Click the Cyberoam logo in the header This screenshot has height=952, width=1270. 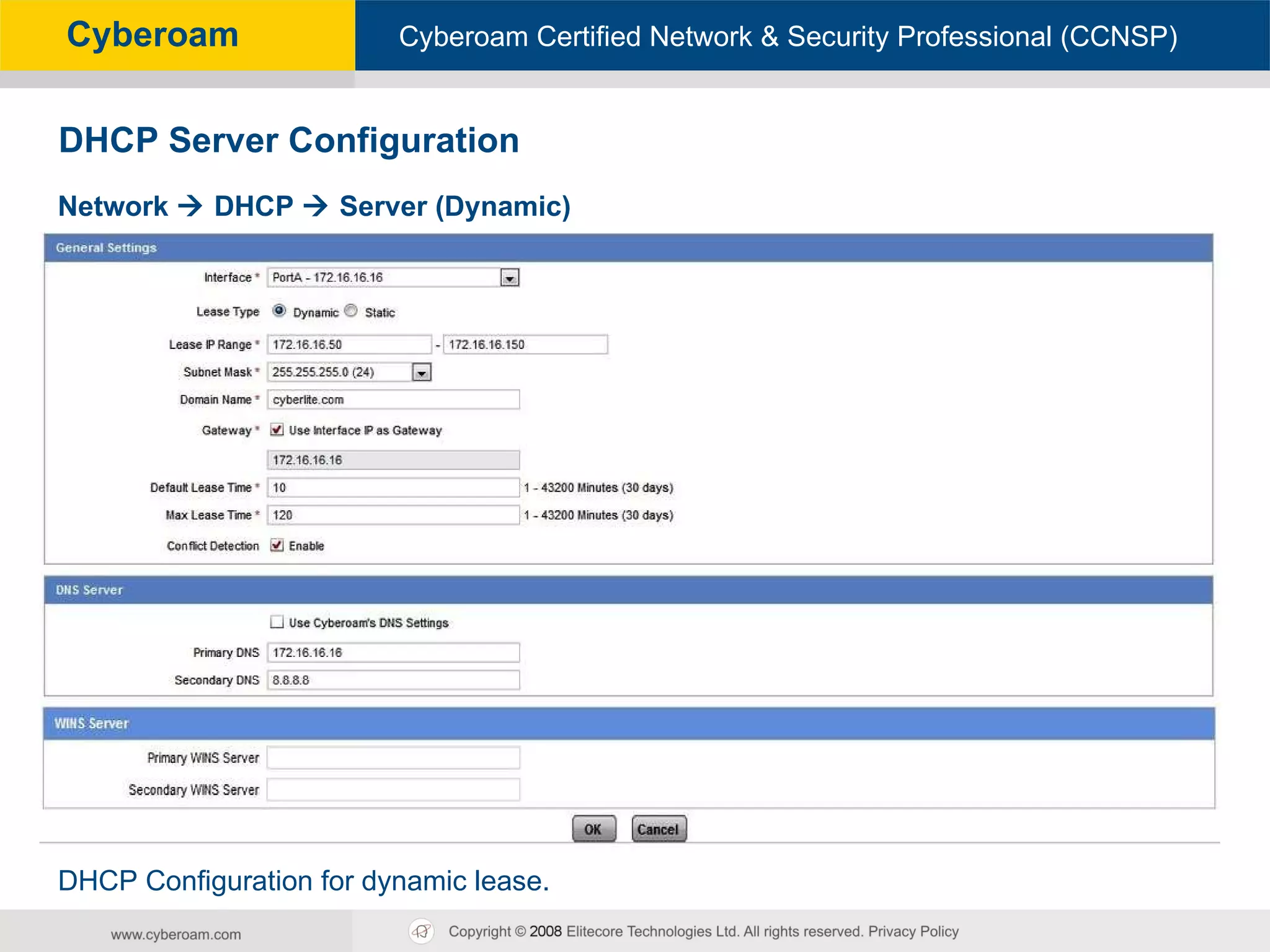(x=153, y=35)
